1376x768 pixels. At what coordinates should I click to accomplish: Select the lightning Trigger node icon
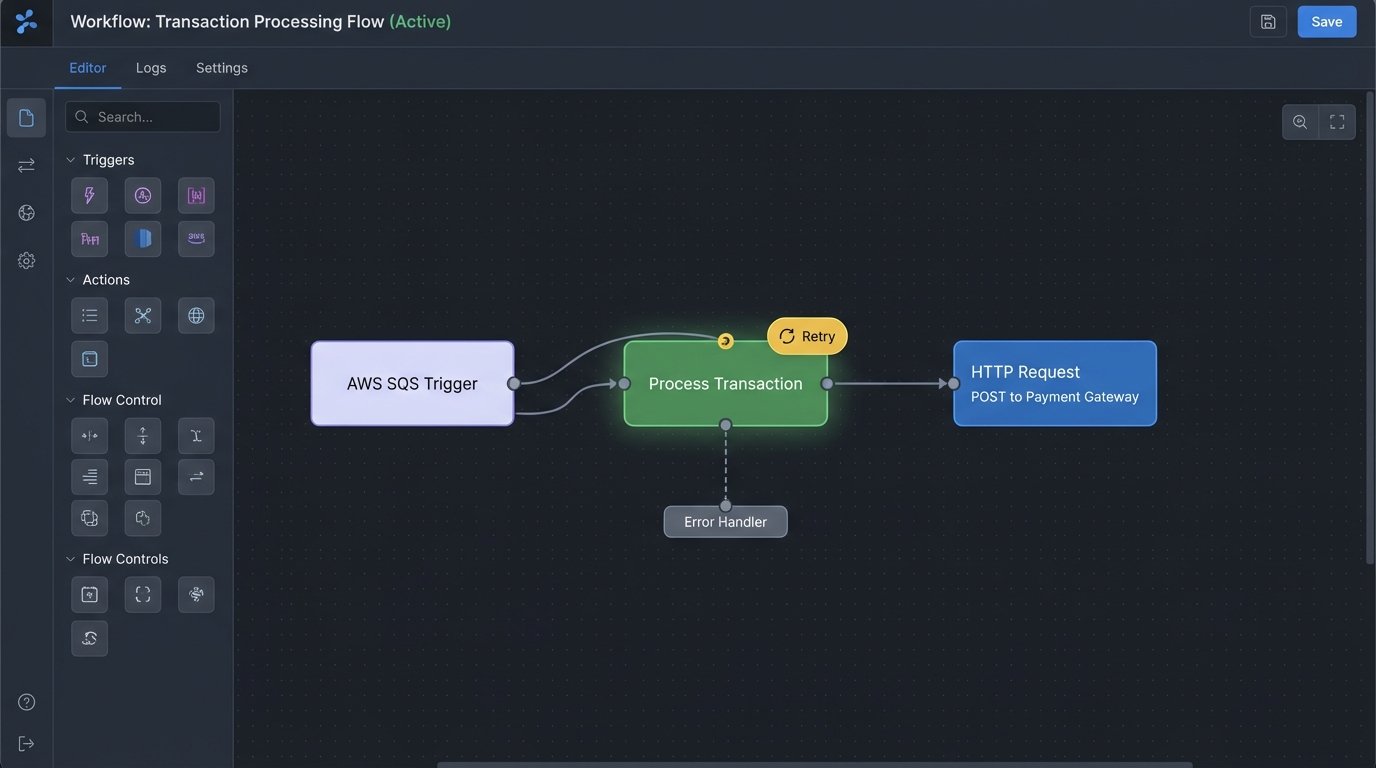click(x=89, y=194)
